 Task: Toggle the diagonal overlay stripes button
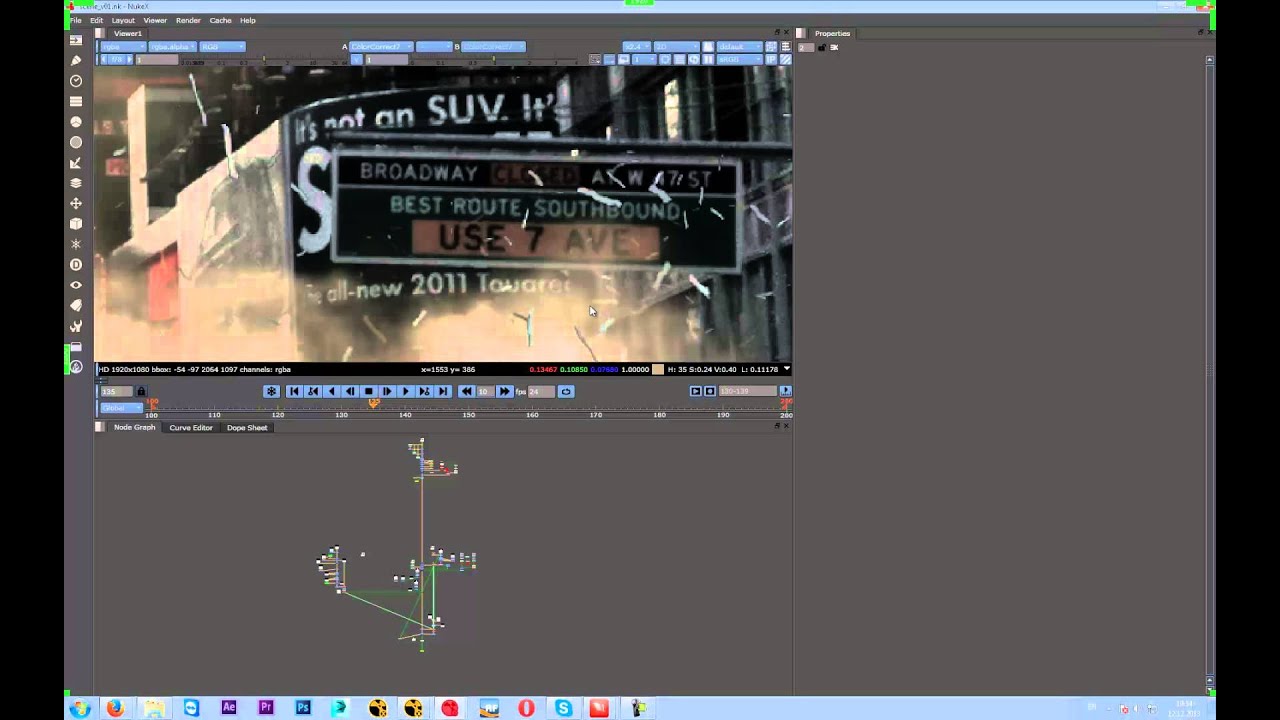[786, 60]
